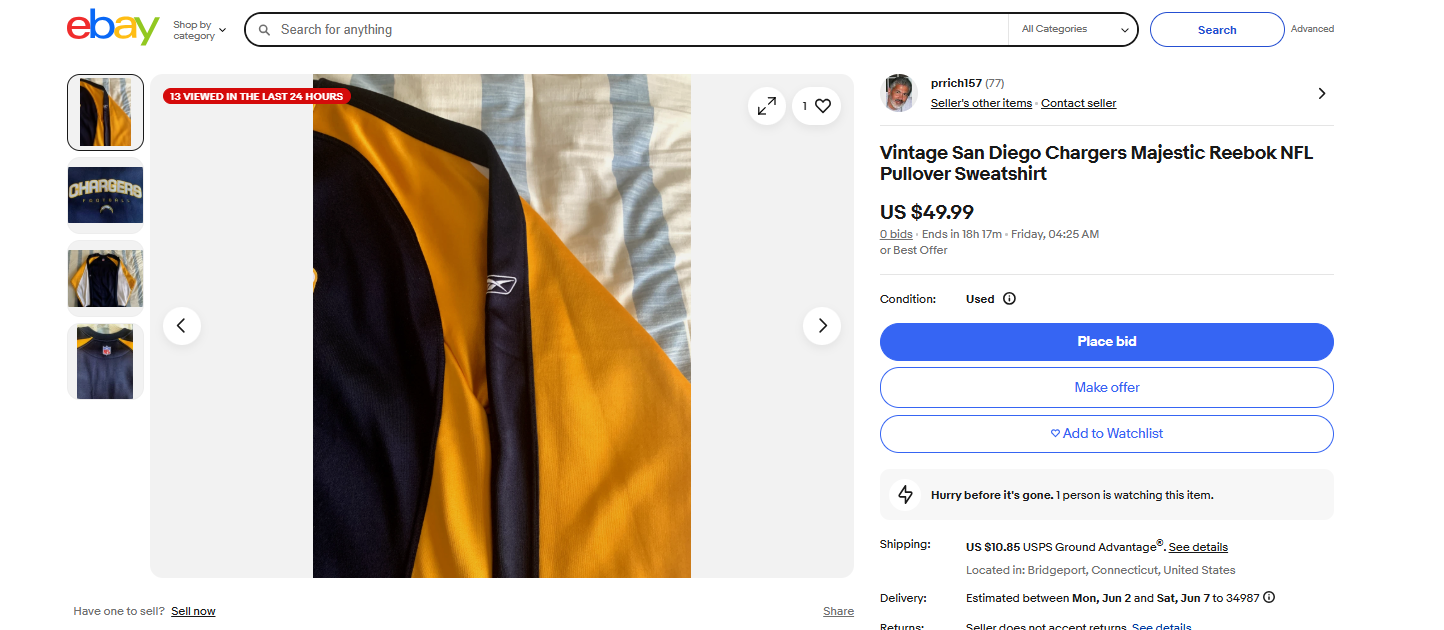The width and height of the screenshot is (1444, 630).
Task: Click the heart icon to like item
Action: (x=823, y=106)
